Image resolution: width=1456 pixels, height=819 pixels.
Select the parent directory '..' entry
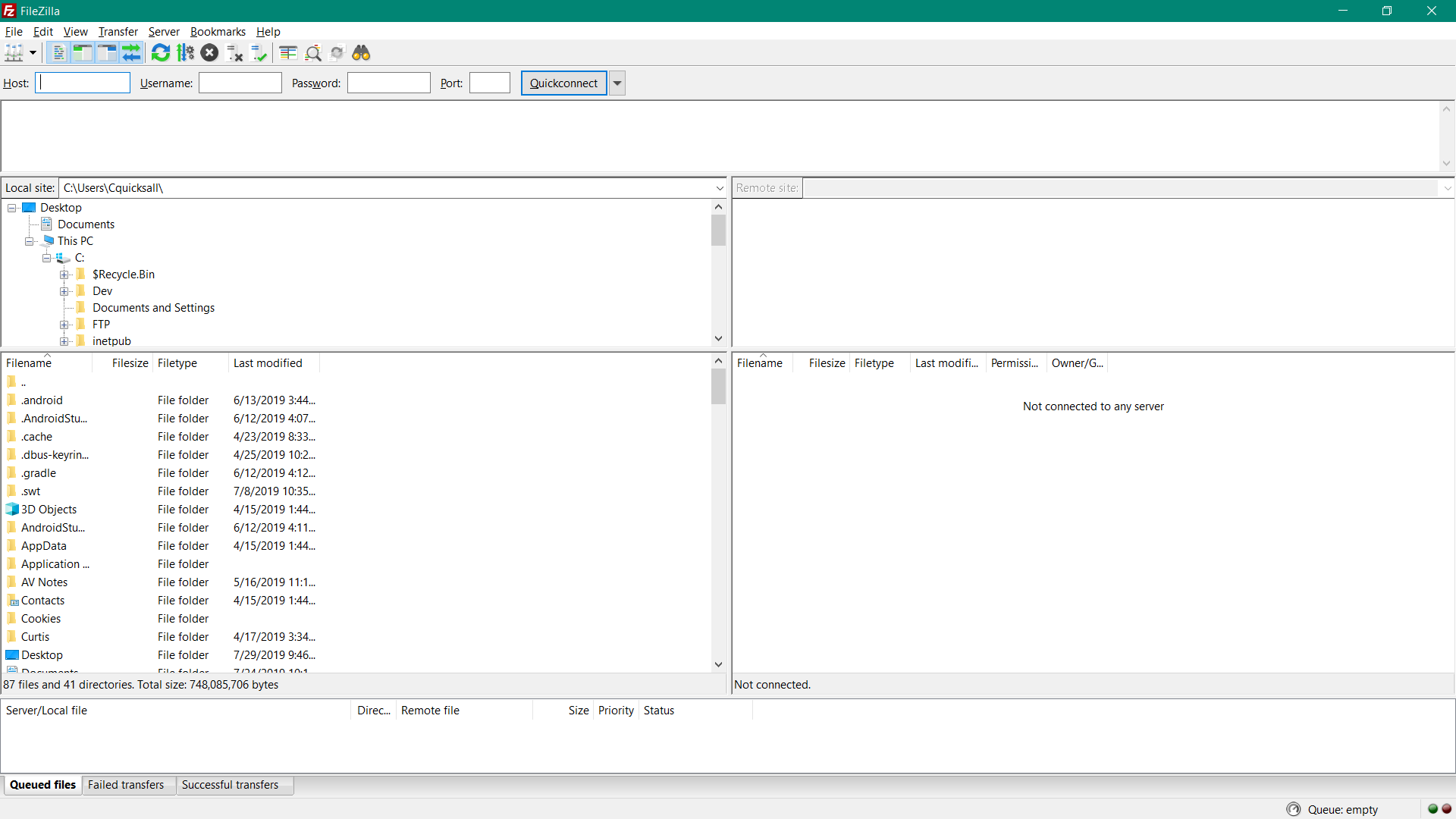[24, 382]
